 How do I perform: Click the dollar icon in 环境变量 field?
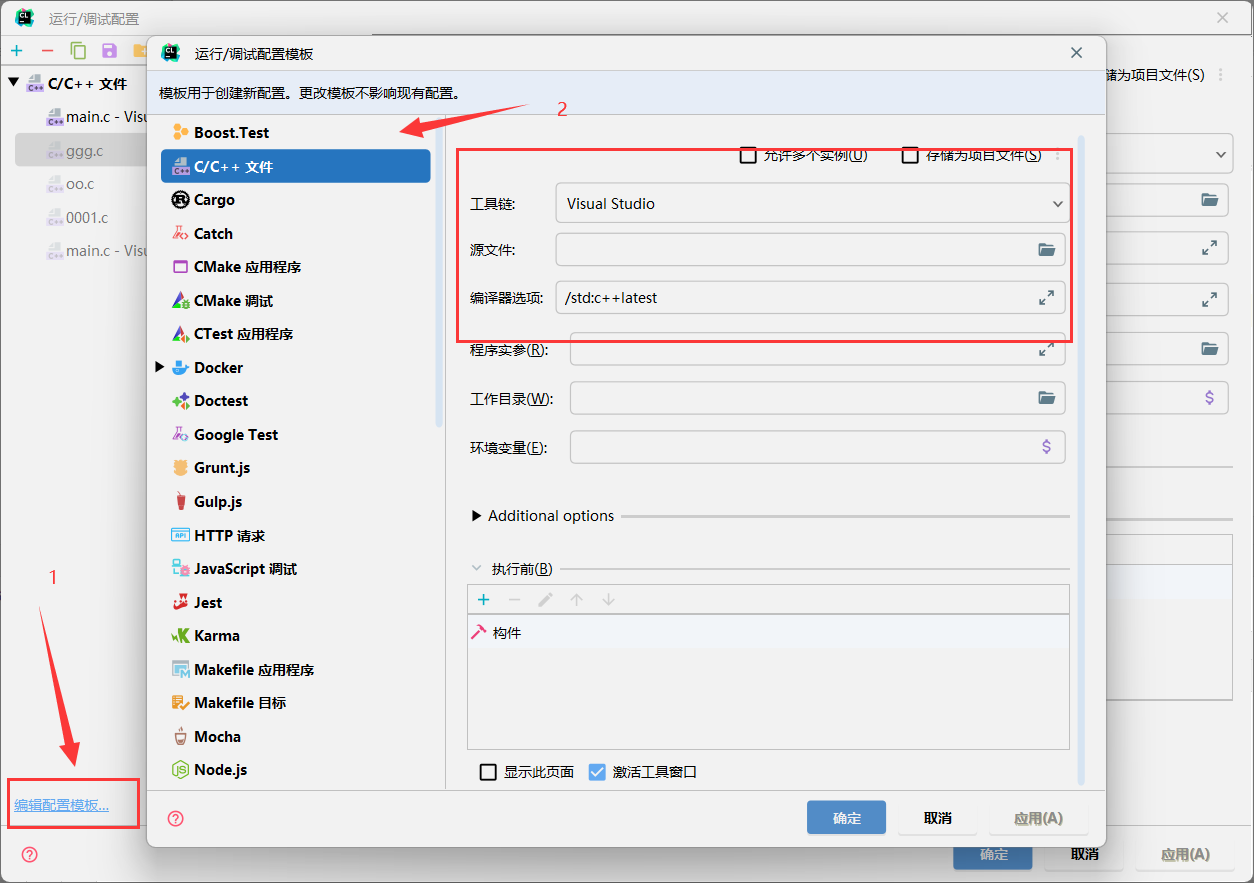click(x=1046, y=447)
